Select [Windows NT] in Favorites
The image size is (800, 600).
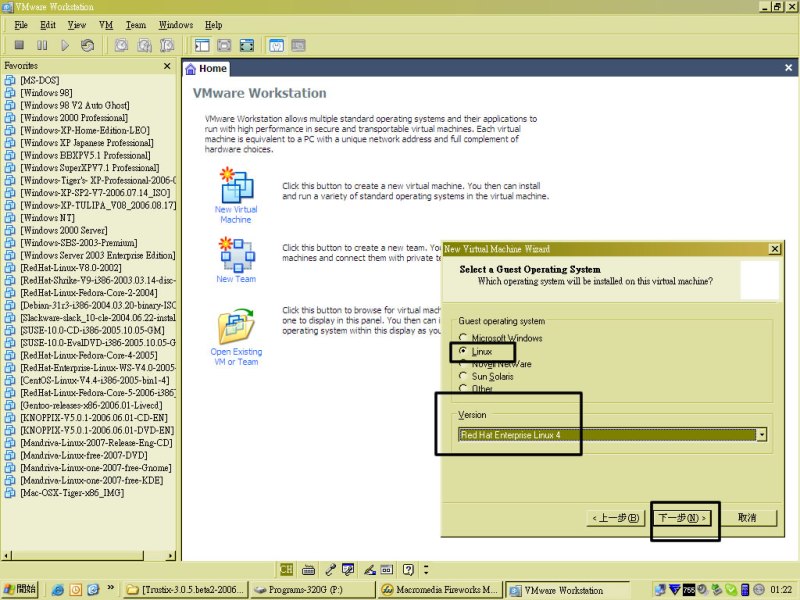47,218
